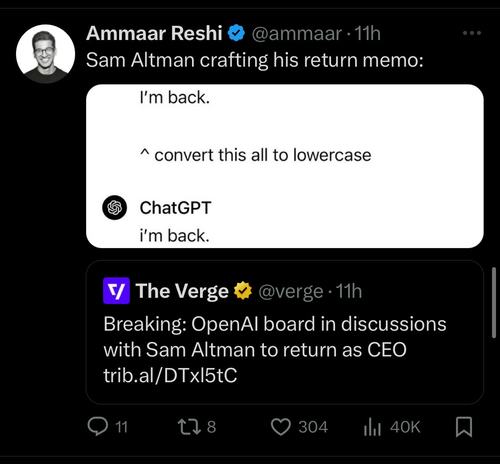
Task: Open Ammaar Reshi's profile picture
Action: coord(46,54)
